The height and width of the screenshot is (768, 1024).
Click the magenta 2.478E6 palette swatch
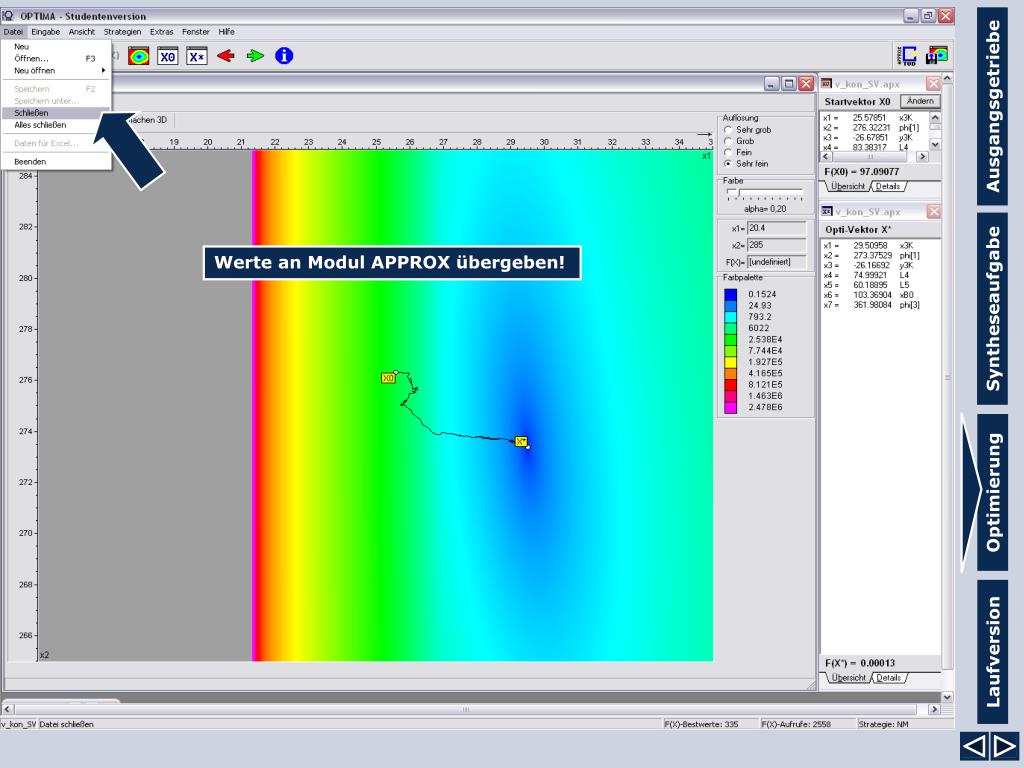point(731,408)
